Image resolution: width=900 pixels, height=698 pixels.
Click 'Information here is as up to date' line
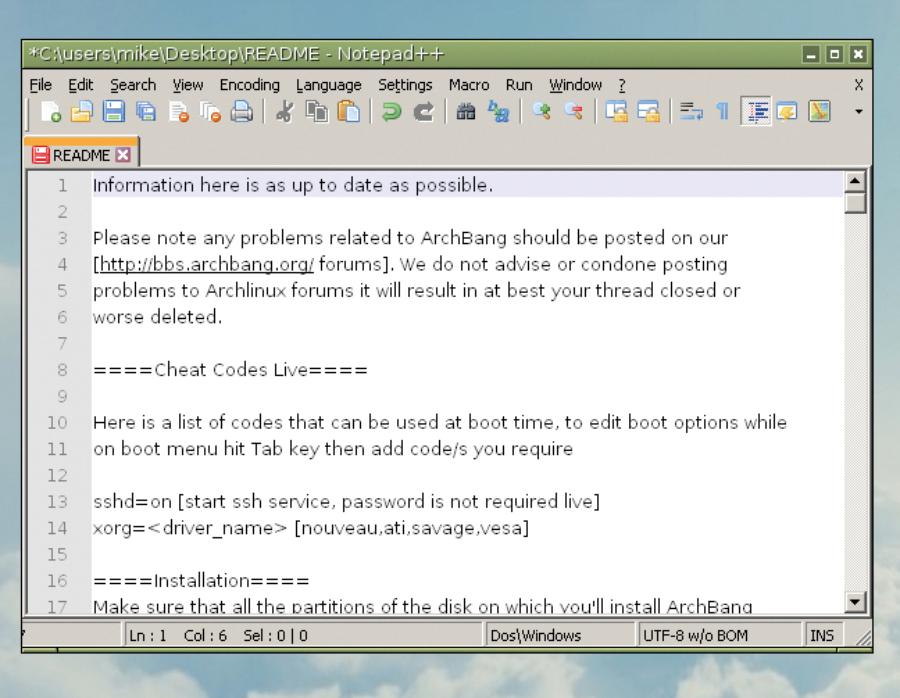tap(293, 185)
